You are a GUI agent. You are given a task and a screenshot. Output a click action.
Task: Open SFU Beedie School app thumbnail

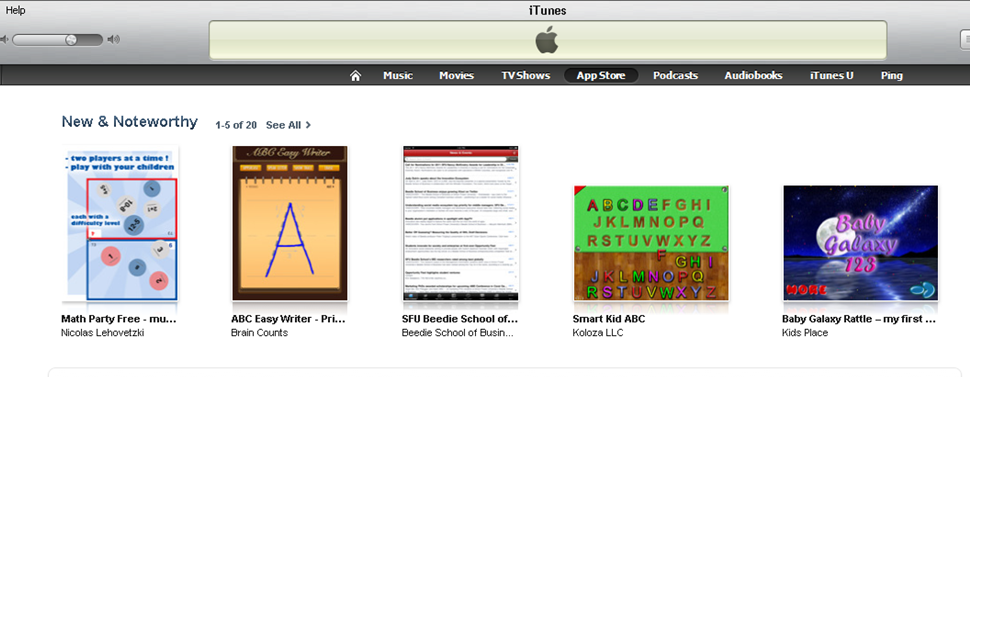click(460, 223)
